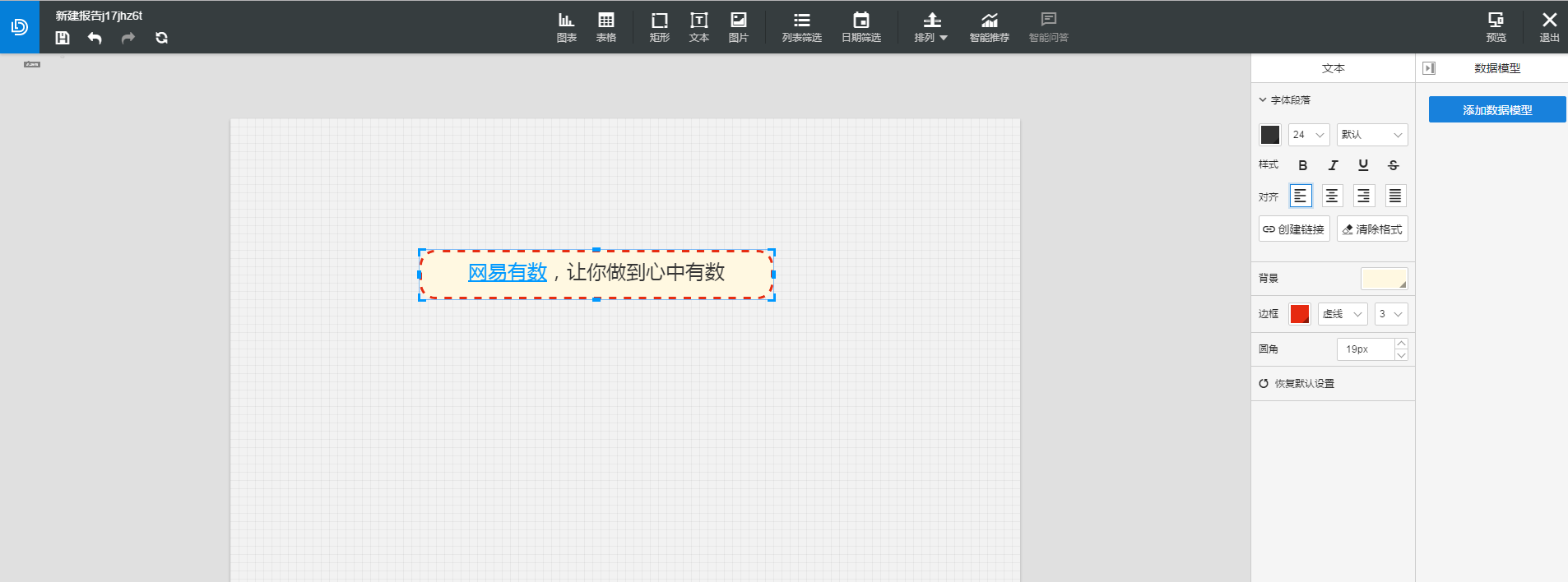Toggle bold style
This screenshot has height=582, width=1568.
point(1302,165)
